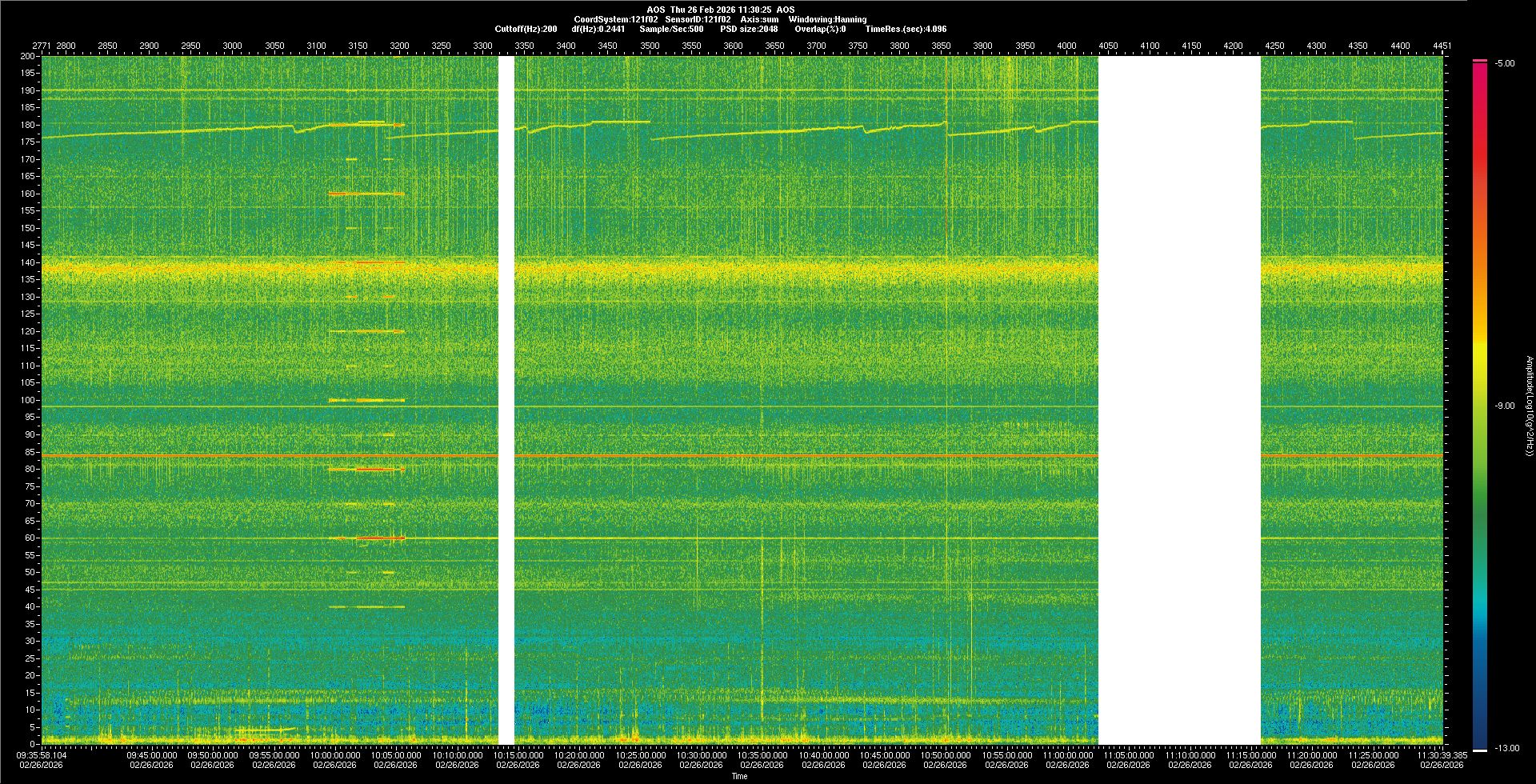
Task: Click the wide white data gap region
Action: 1179,400
